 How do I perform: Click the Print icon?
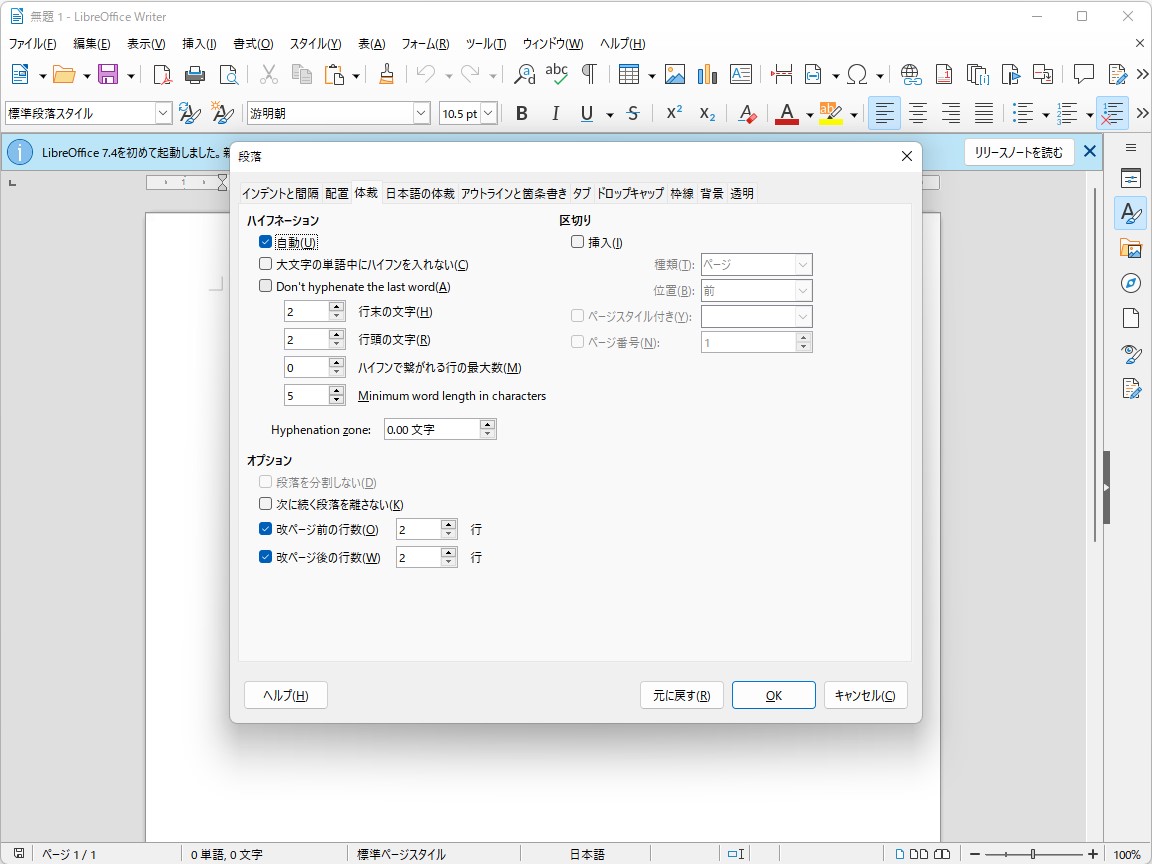tap(195, 74)
